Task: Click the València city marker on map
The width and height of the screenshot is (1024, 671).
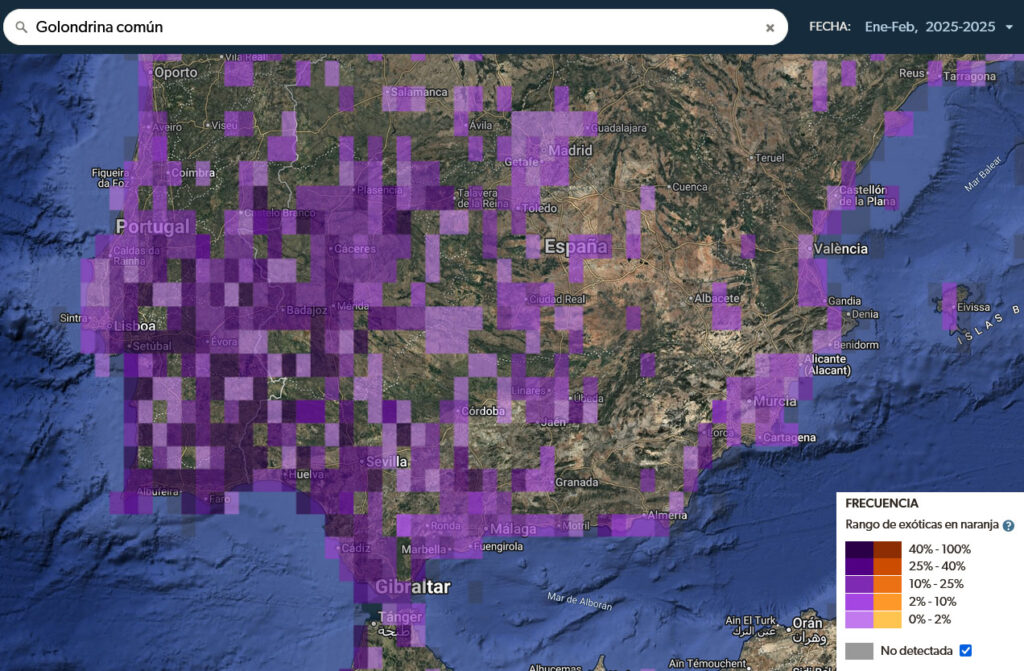Action: [808, 249]
